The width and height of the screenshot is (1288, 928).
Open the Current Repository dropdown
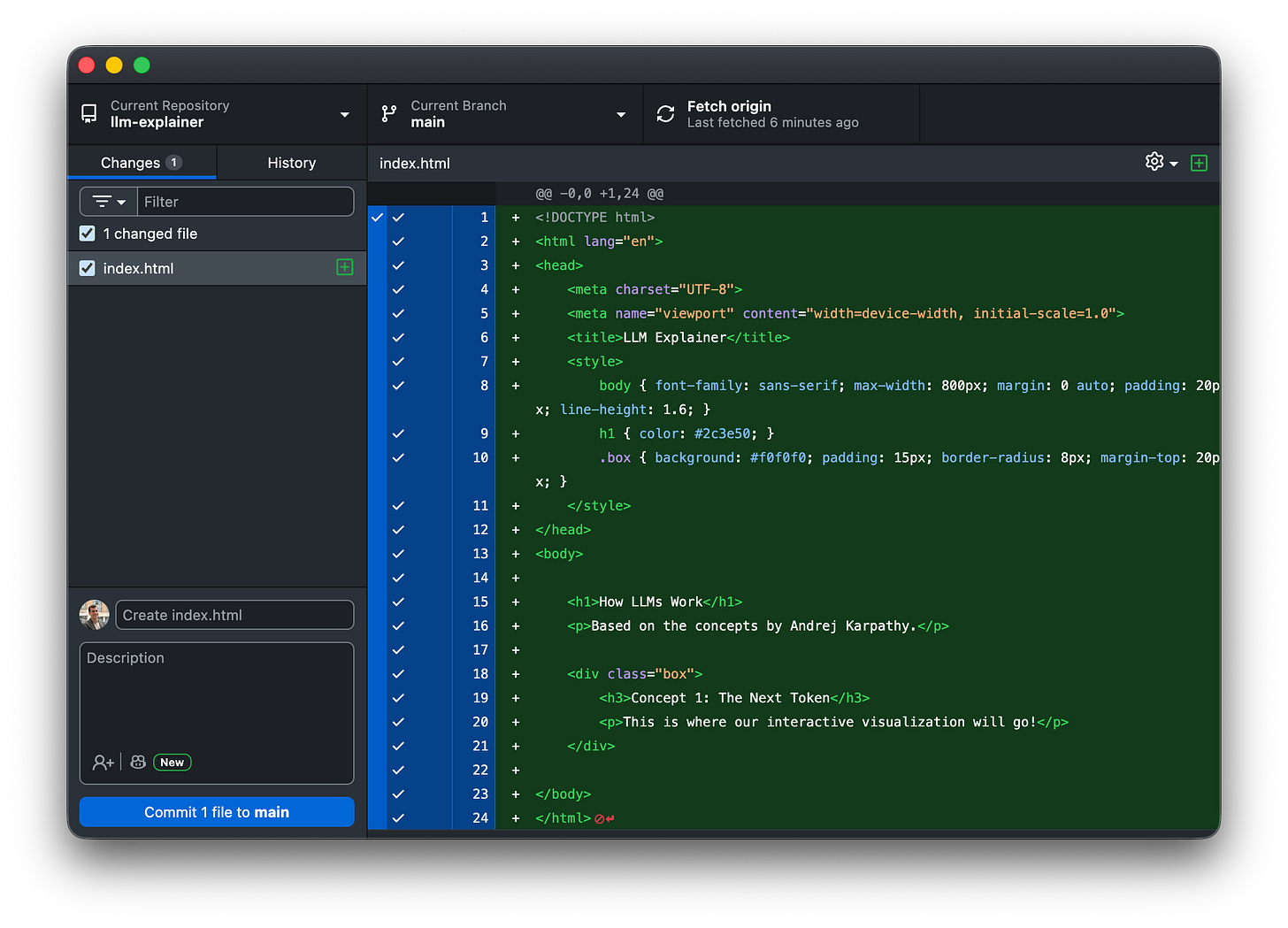tap(345, 113)
